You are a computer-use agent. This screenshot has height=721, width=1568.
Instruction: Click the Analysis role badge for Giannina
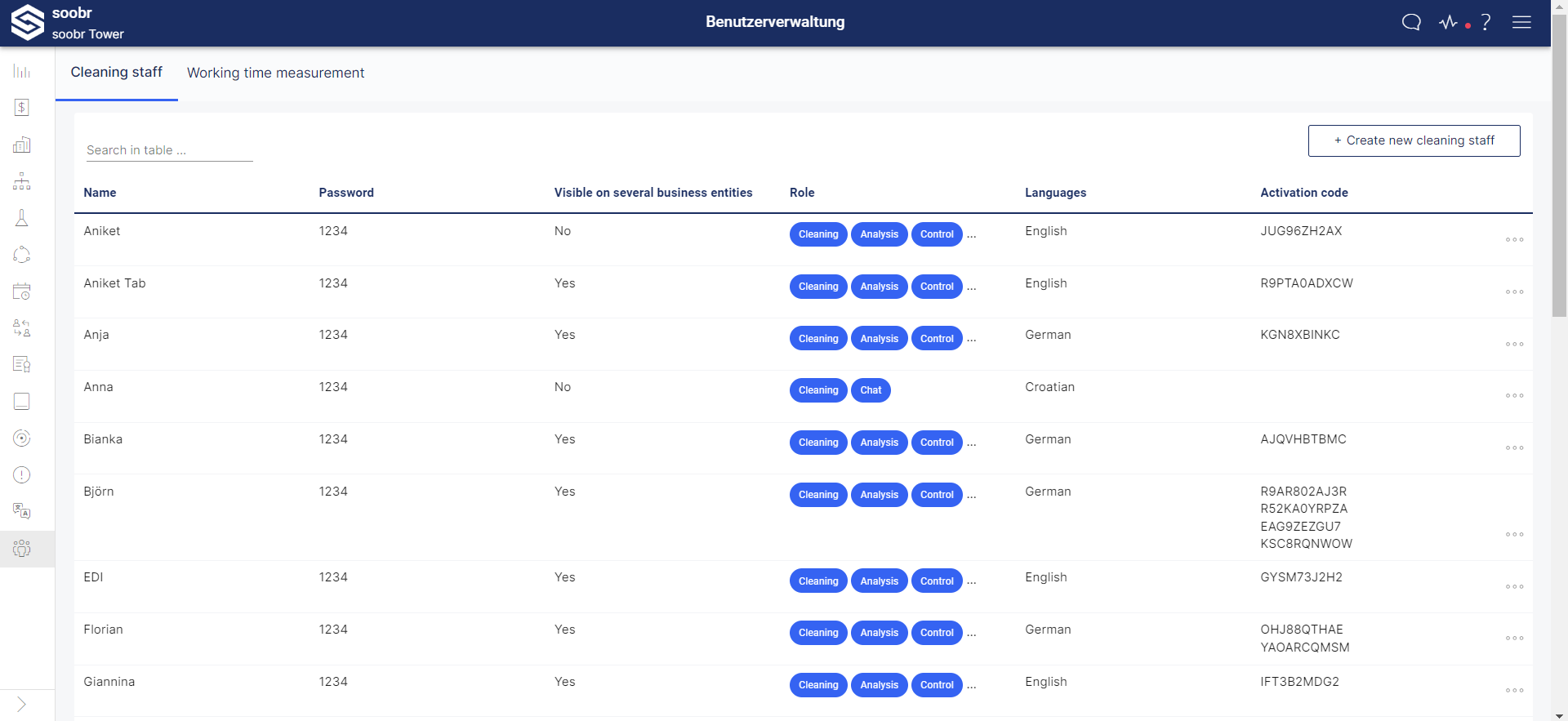coord(879,685)
